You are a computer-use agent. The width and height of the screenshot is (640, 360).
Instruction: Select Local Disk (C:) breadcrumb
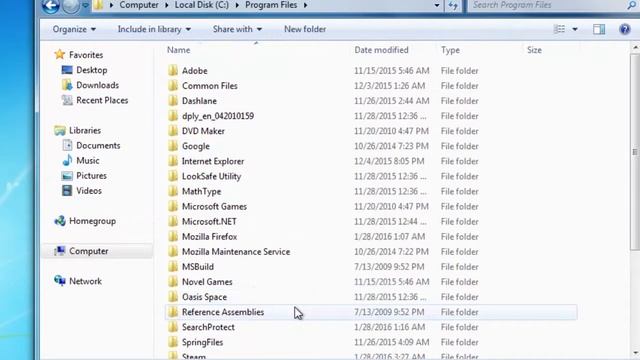click(x=202, y=5)
